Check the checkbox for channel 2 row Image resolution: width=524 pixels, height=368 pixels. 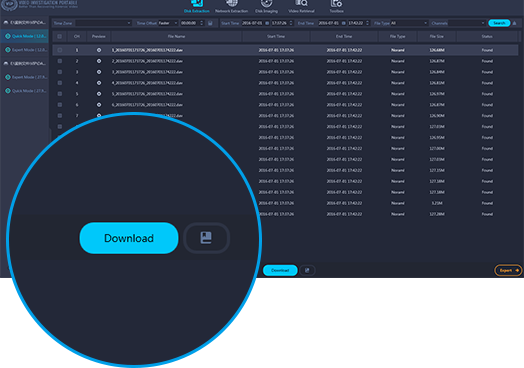pos(59,61)
